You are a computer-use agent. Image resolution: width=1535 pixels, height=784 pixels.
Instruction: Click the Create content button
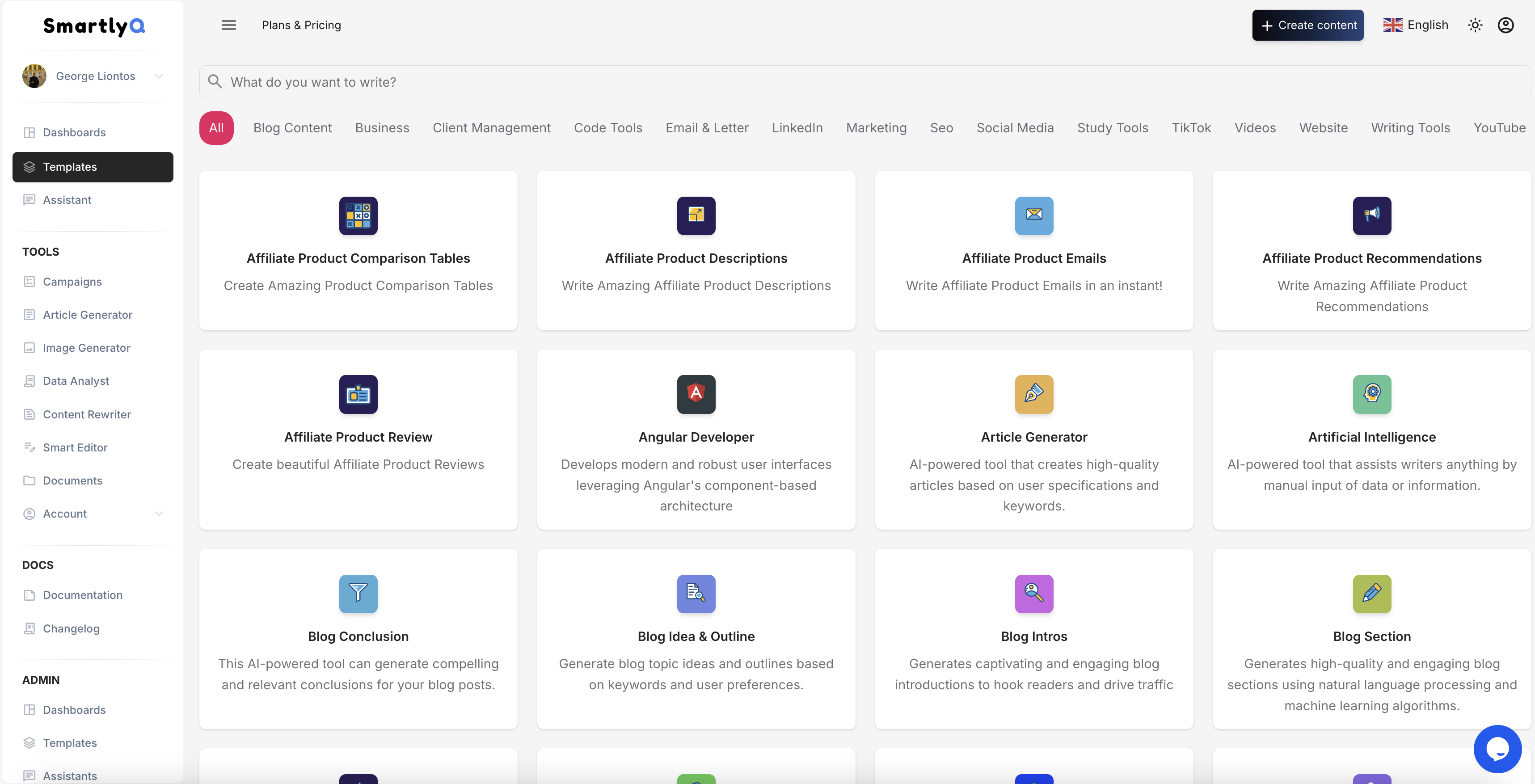click(x=1307, y=25)
